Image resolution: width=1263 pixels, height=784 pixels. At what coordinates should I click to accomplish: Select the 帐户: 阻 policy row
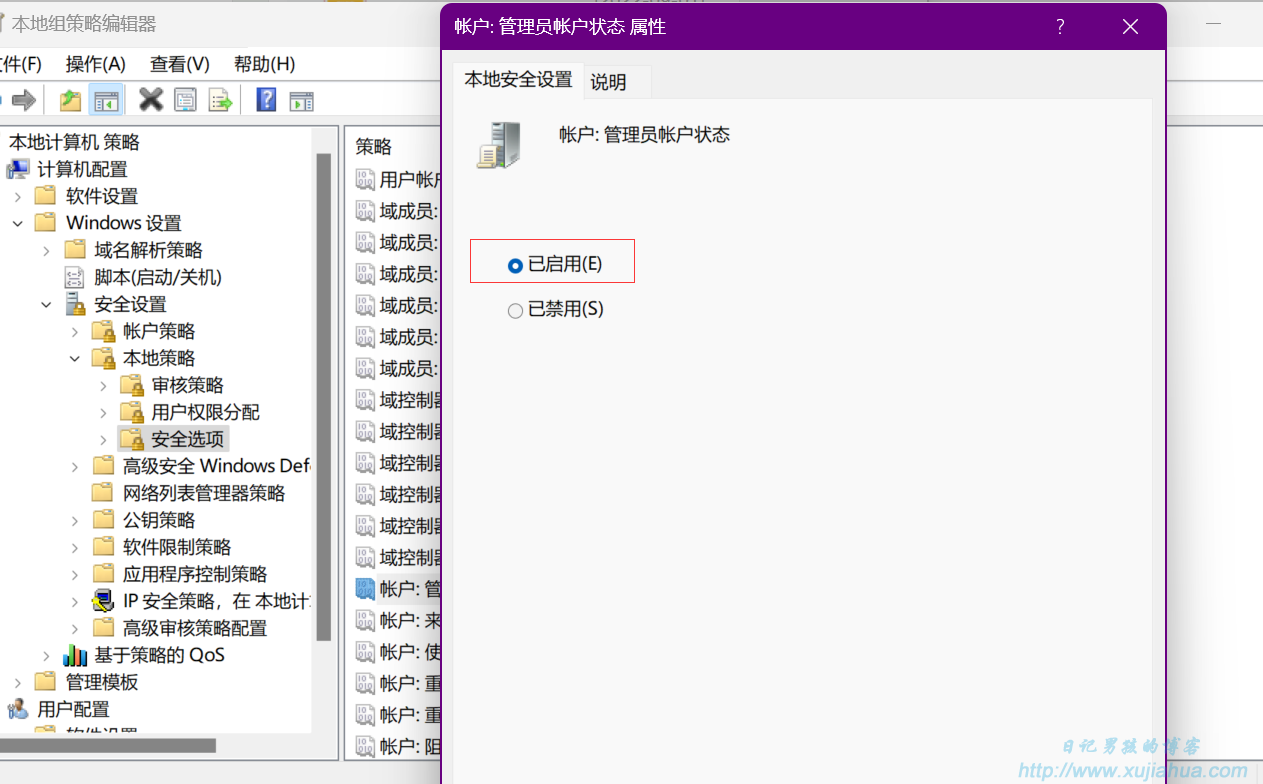point(398,746)
